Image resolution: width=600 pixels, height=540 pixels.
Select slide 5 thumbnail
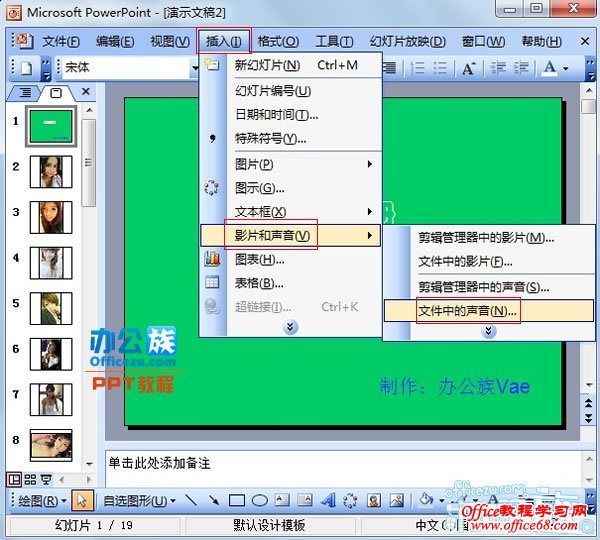point(51,308)
